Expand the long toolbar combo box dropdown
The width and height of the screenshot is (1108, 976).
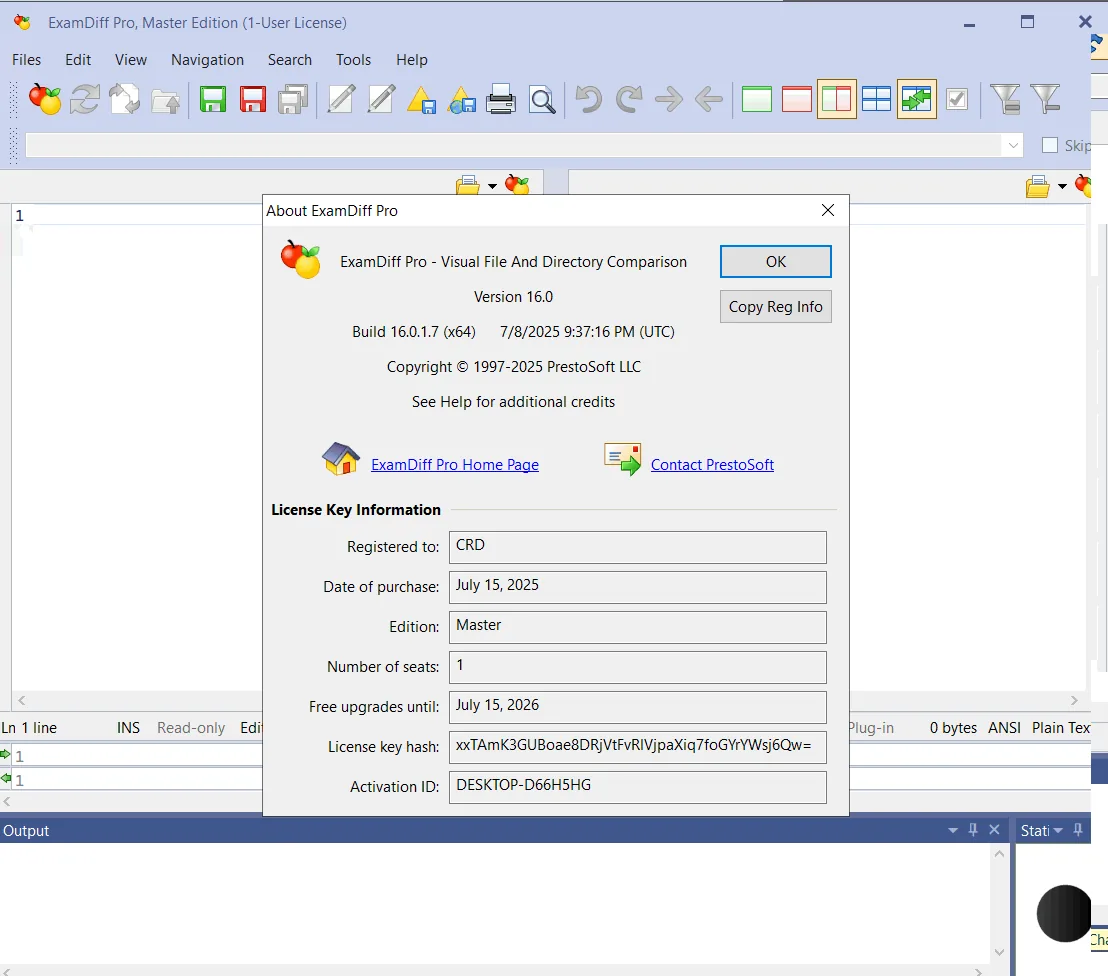click(1013, 146)
